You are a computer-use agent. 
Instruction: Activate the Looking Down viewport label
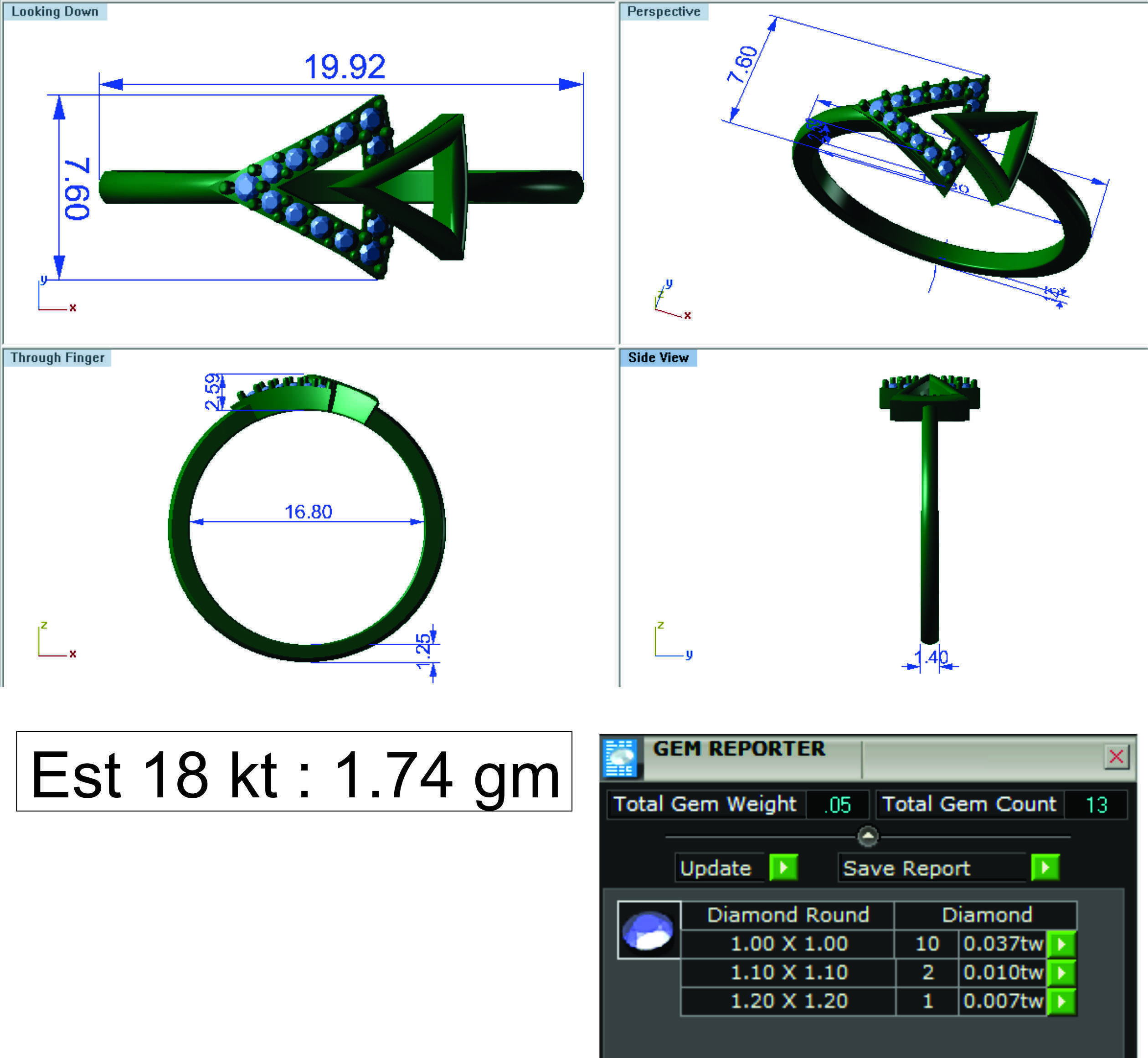tap(55, 11)
